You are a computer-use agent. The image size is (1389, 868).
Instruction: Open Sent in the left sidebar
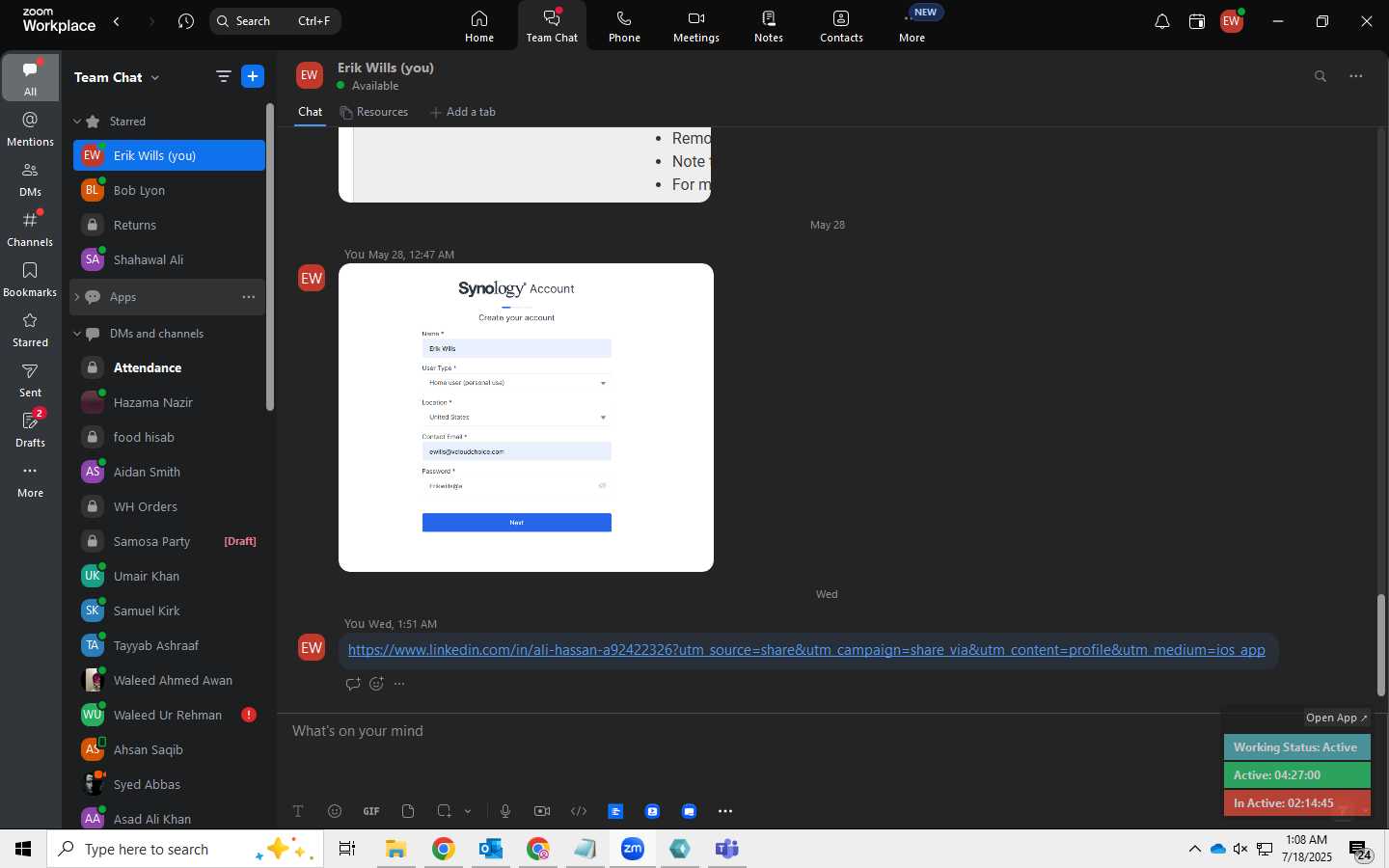[30, 379]
